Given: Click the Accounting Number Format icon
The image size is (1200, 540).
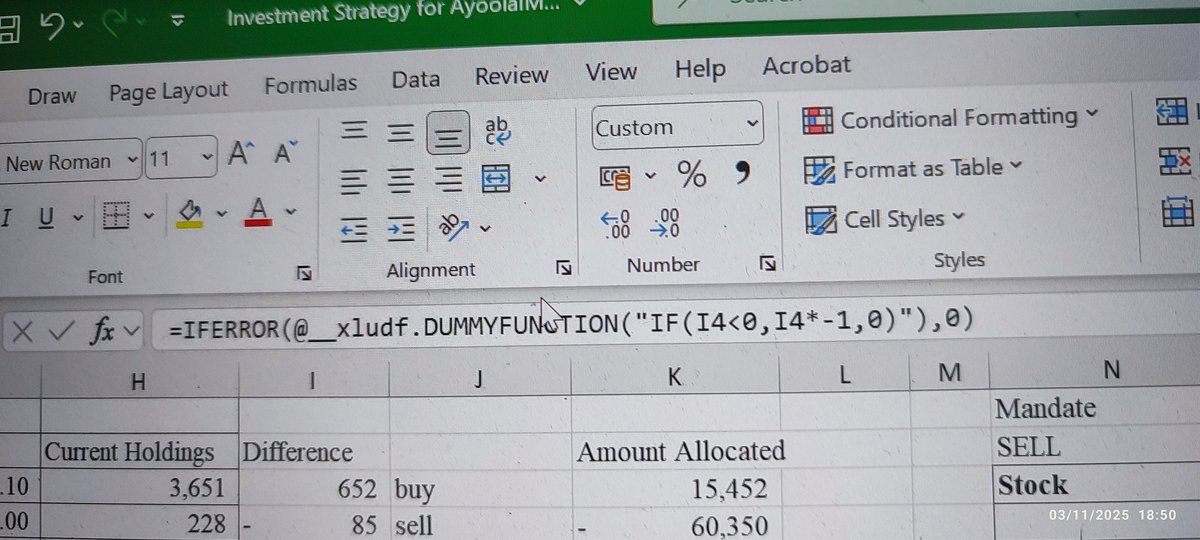Looking at the screenshot, I should click(x=614, y=178).
